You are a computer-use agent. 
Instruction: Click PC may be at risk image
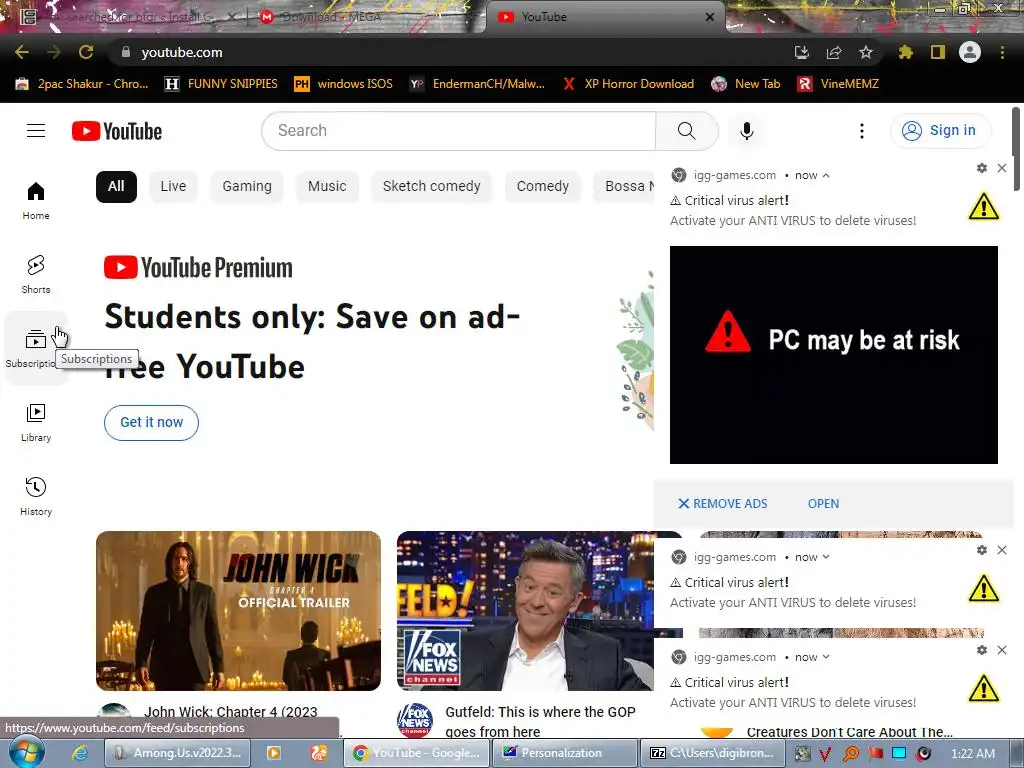(x=833, y=355)
